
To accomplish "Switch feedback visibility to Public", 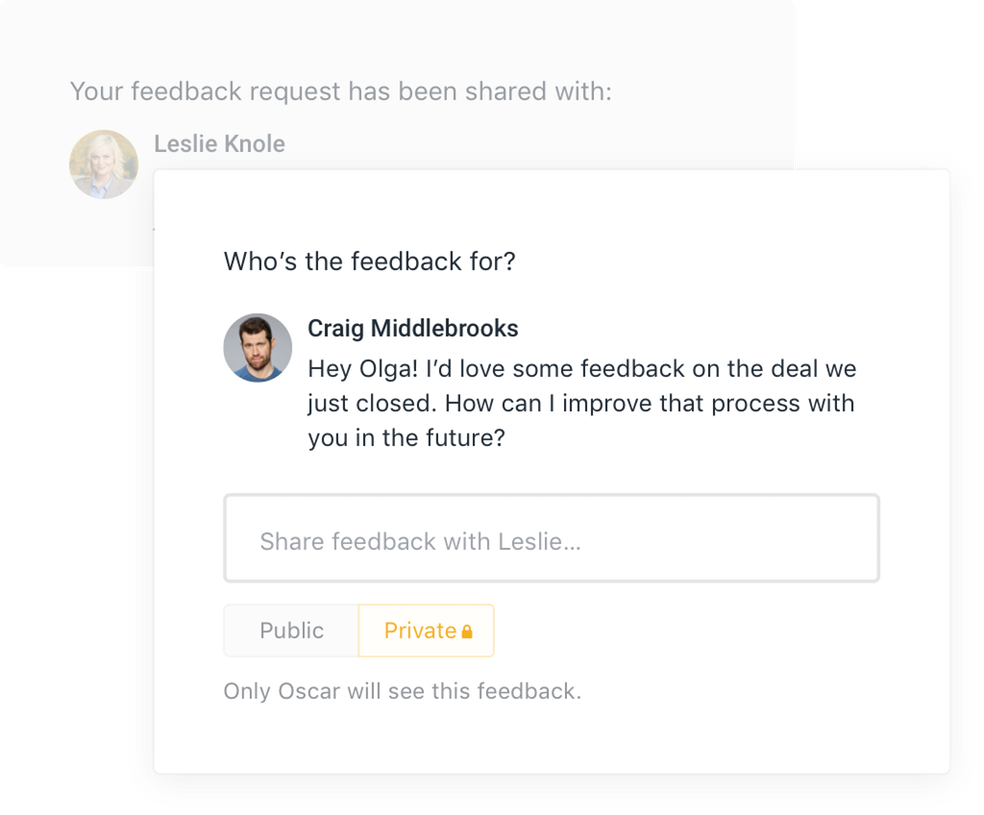I will (x=291, y=630).
